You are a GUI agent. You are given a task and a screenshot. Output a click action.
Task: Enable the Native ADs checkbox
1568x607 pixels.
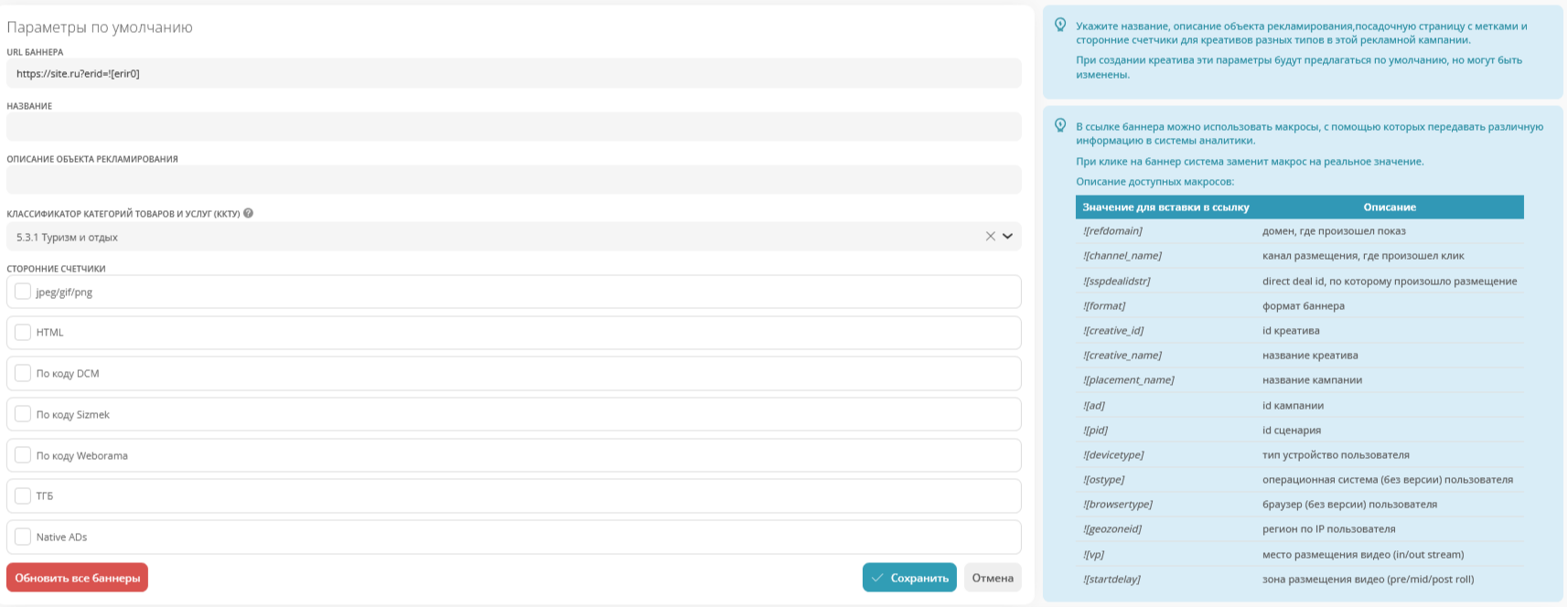click(x=23, y=537)
